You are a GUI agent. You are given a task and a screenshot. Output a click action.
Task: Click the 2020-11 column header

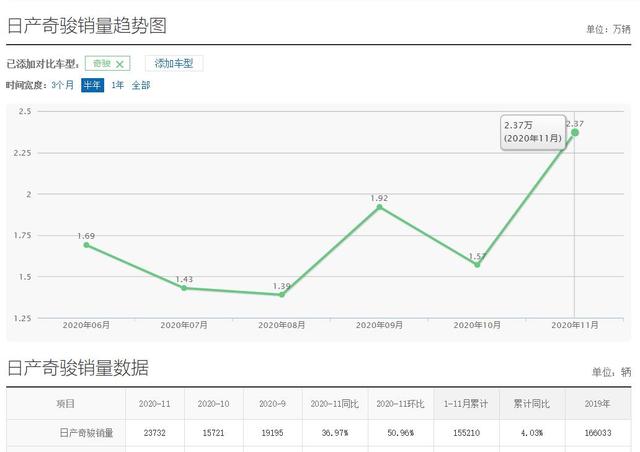pyautogui.click(x=155, y=404)
